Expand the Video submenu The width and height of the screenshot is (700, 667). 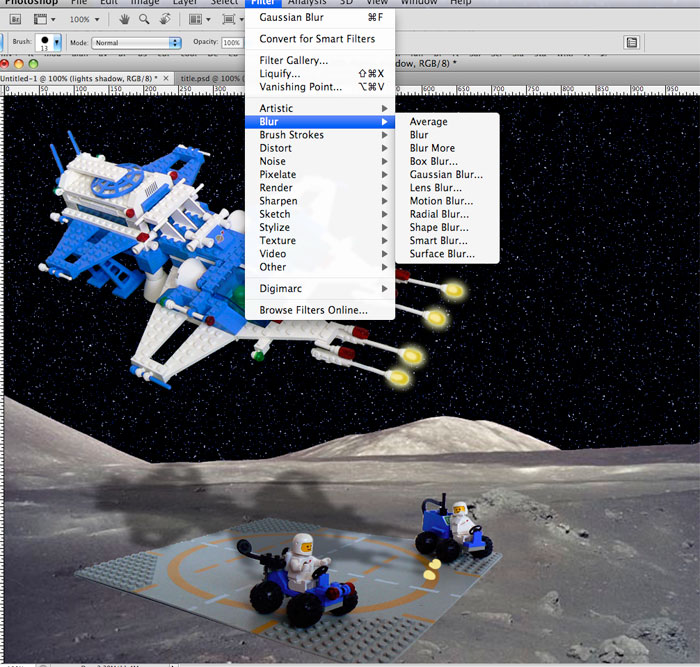320,254
